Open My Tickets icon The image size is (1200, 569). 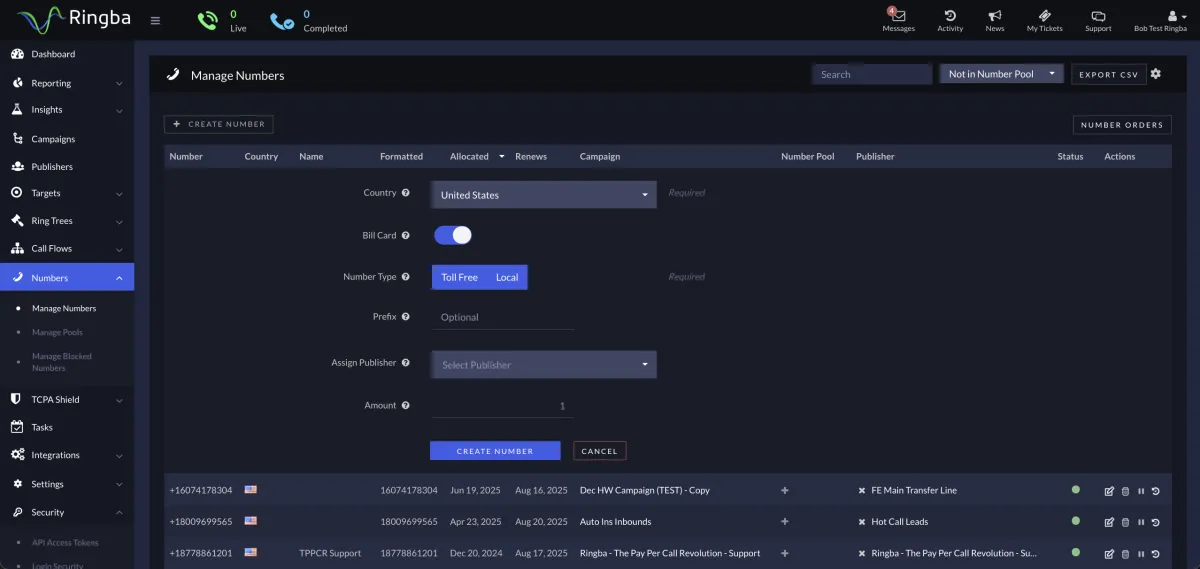[x=1044, y=16]
